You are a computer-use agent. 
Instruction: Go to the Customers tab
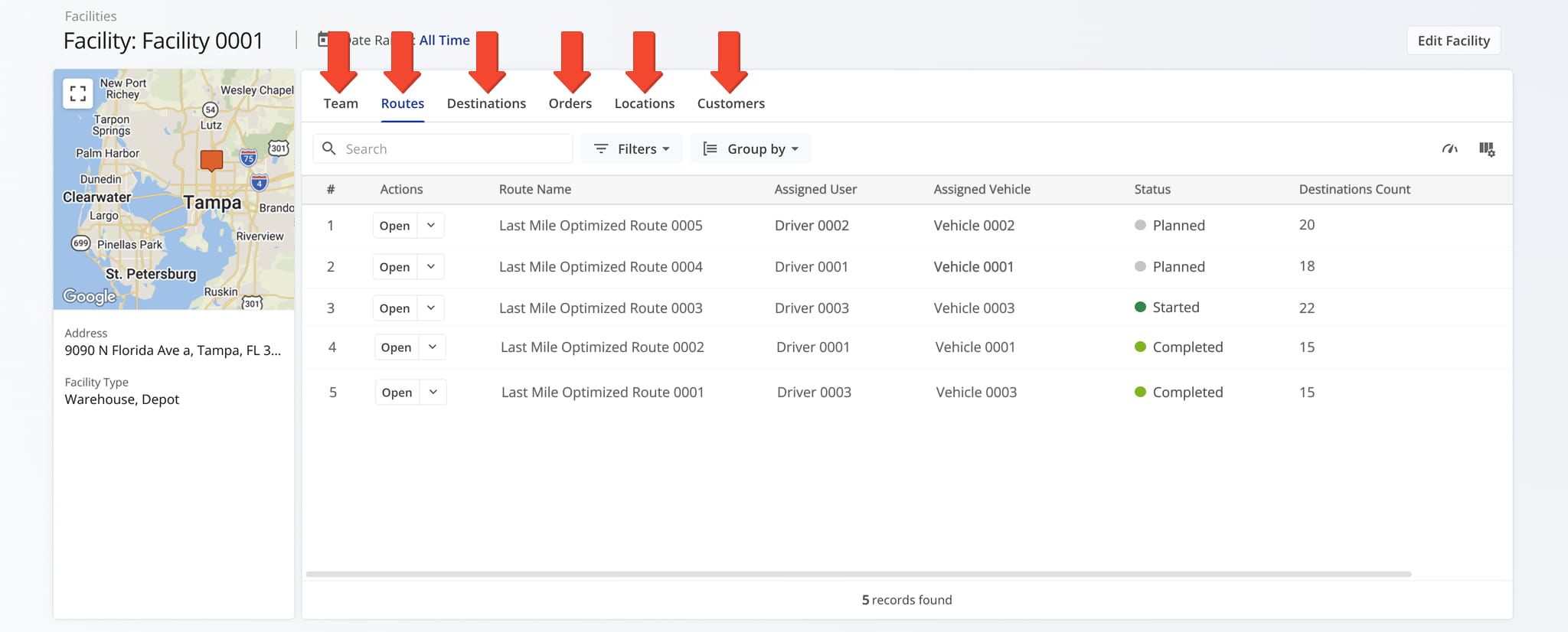[x=730, y=103]
